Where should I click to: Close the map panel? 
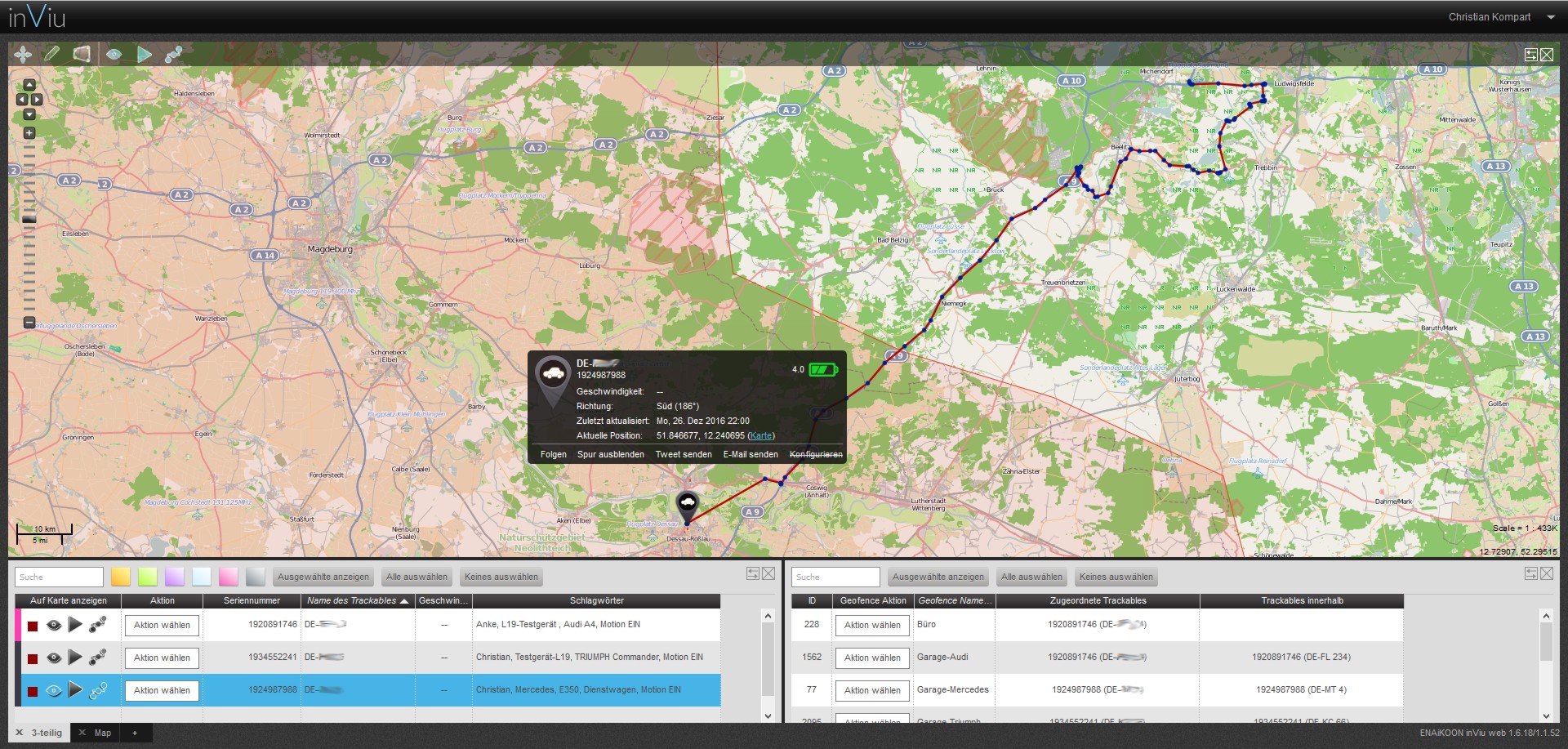pyautogui.click(x=1547, y=55)
